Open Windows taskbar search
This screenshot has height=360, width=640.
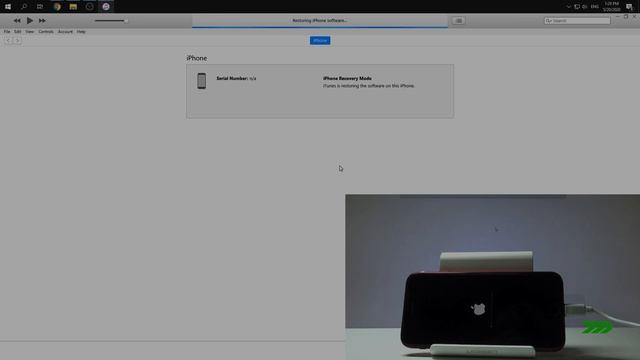(24, 7)
